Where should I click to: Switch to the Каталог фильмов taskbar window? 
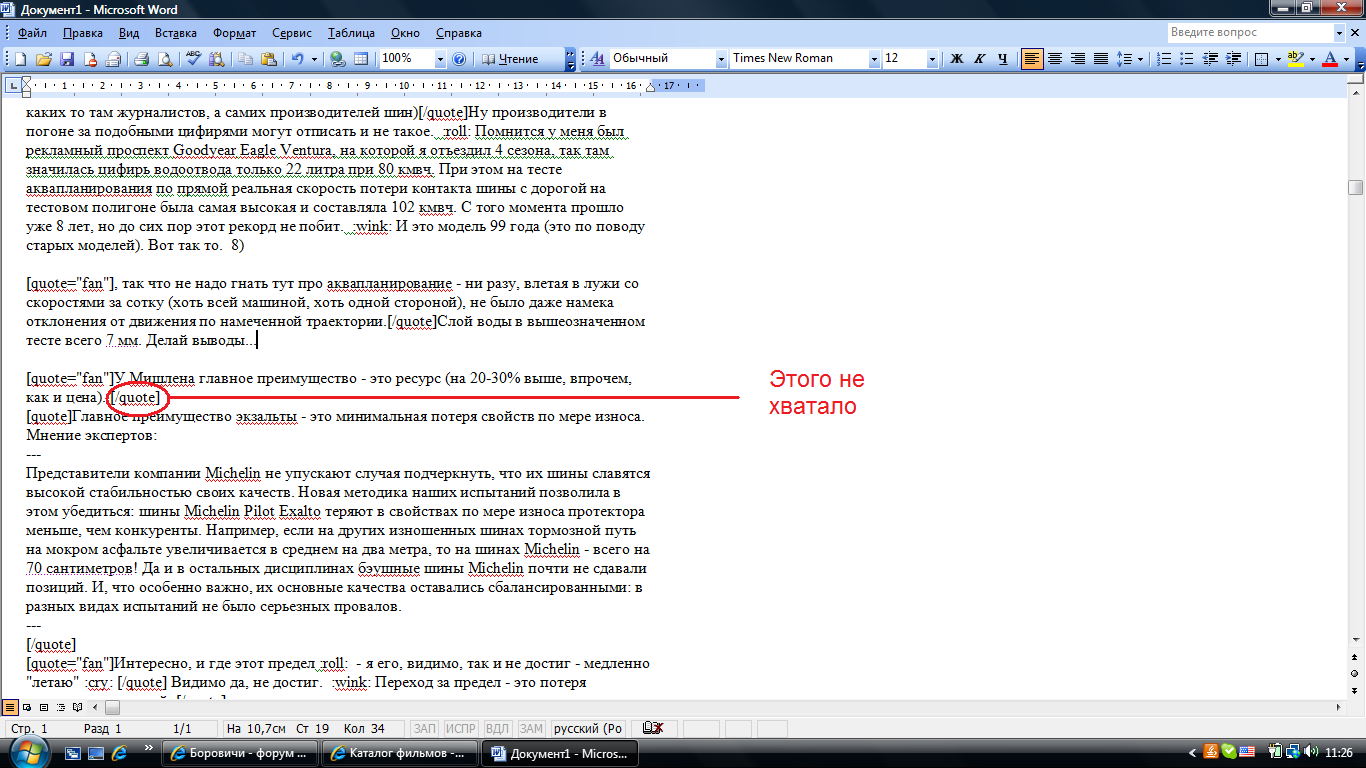click(x=399, y=753)
